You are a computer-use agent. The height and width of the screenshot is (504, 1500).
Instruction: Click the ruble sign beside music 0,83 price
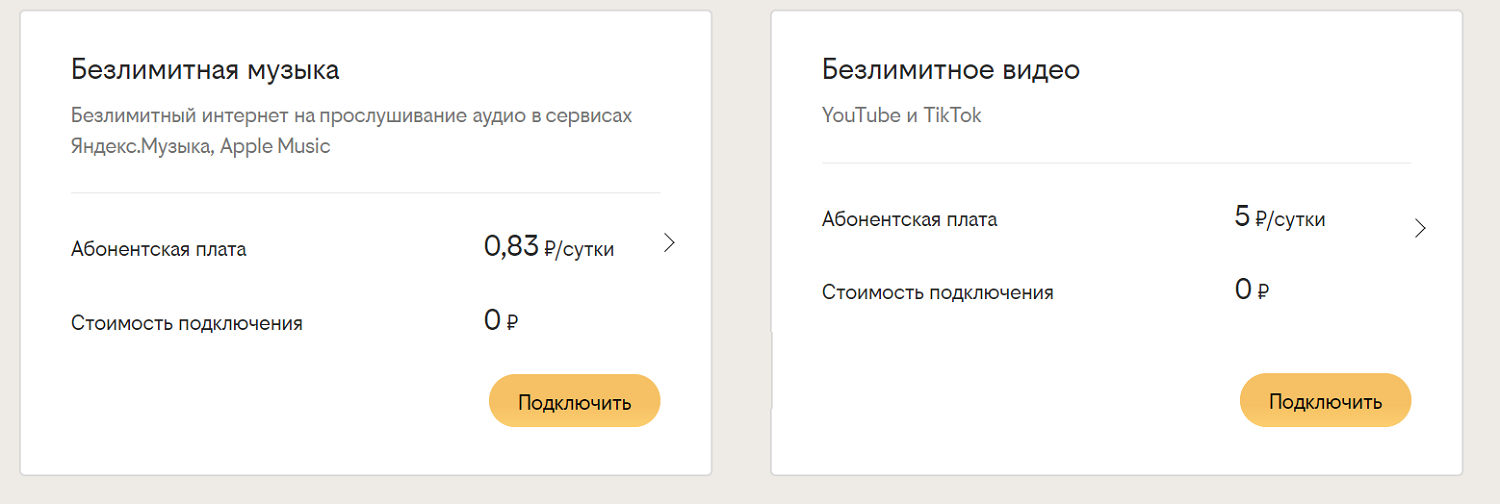pos(551,250)
